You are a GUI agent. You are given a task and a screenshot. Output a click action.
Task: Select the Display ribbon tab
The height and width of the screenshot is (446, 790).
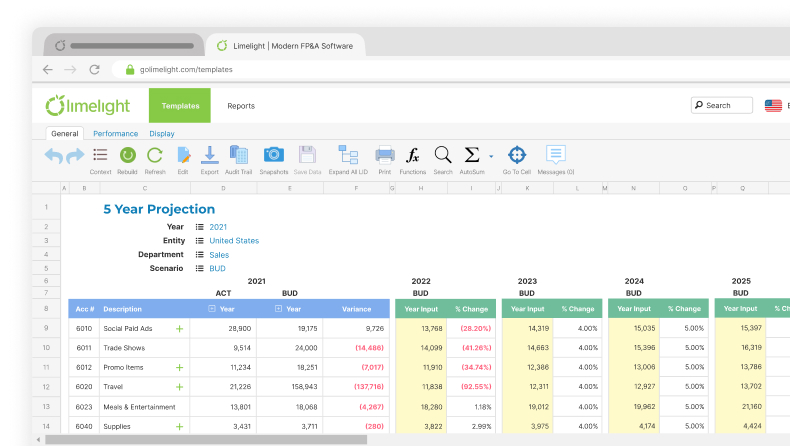[x=162, y=134]
